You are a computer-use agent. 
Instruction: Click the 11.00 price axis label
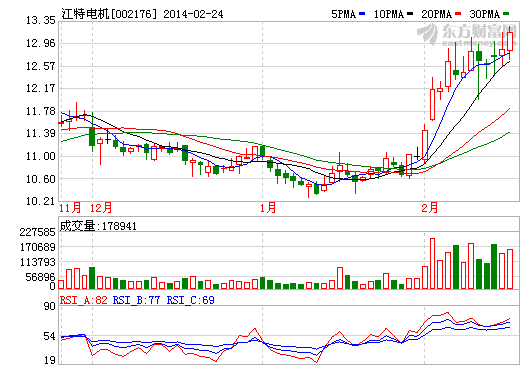[x=41, y=156]
